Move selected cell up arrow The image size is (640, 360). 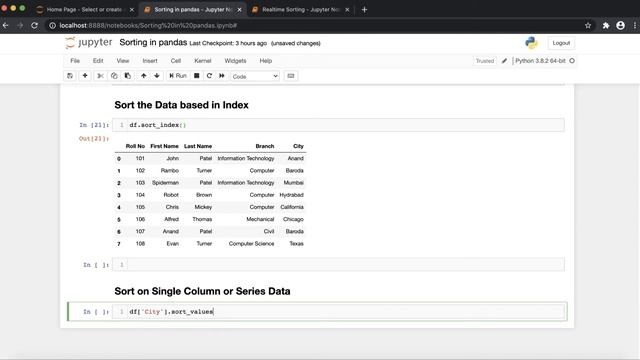(x=144, y=76)
